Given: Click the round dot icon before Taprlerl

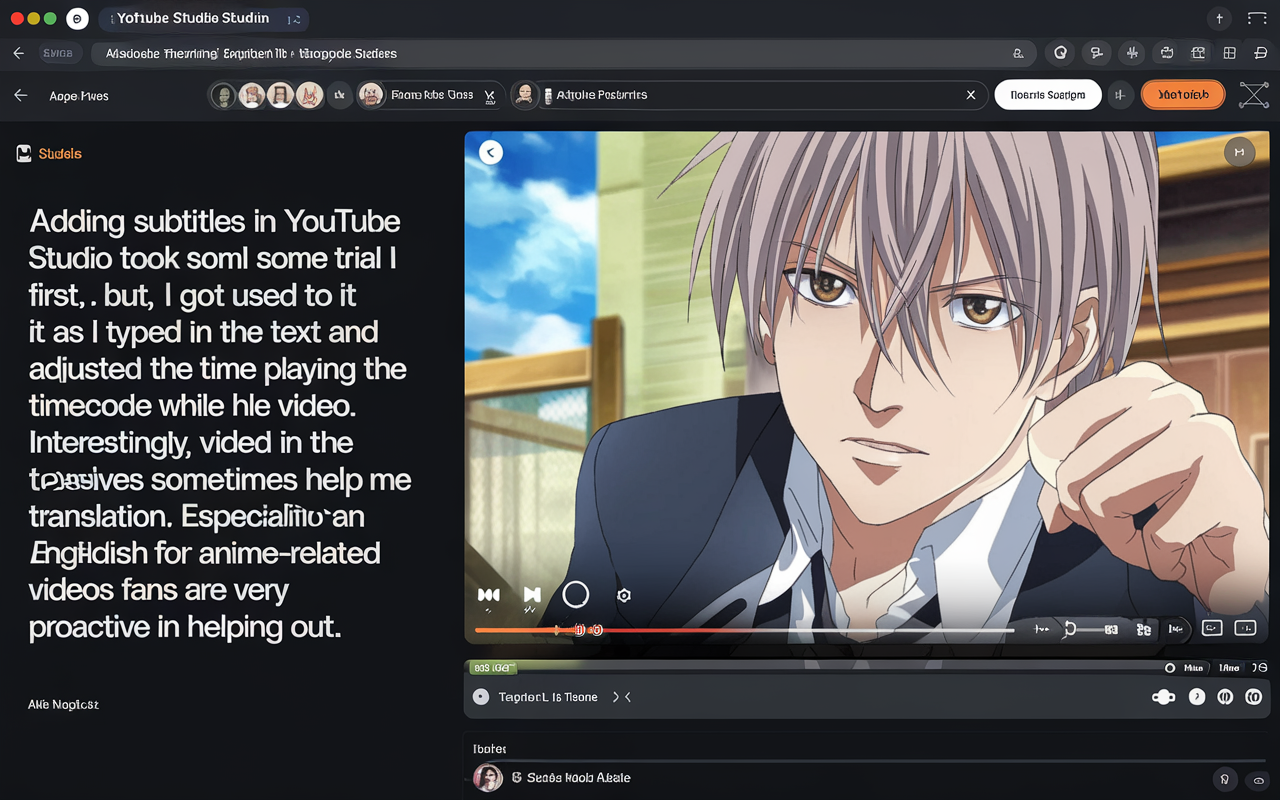Looking at the screenshot, I should [x=481, y=697].
